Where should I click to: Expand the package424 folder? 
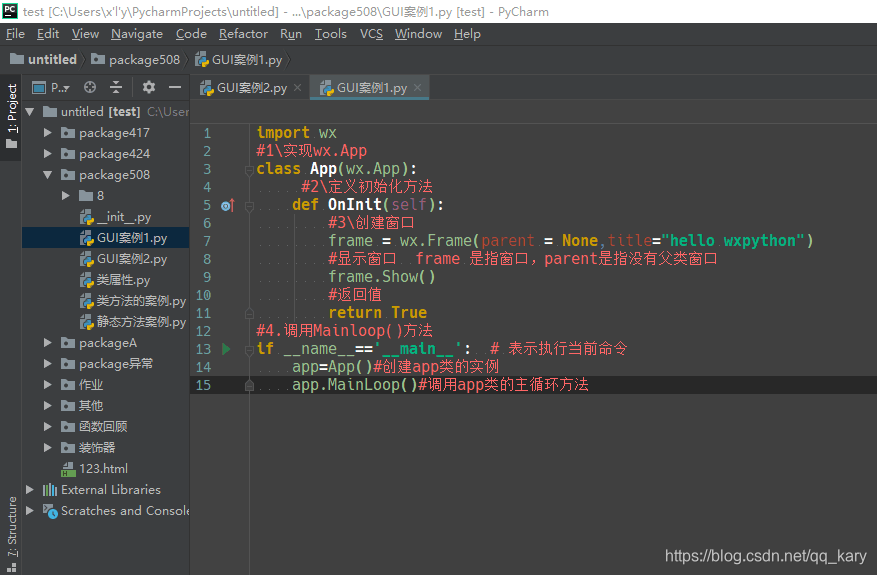pyautogui.click(x=48, y=154)
